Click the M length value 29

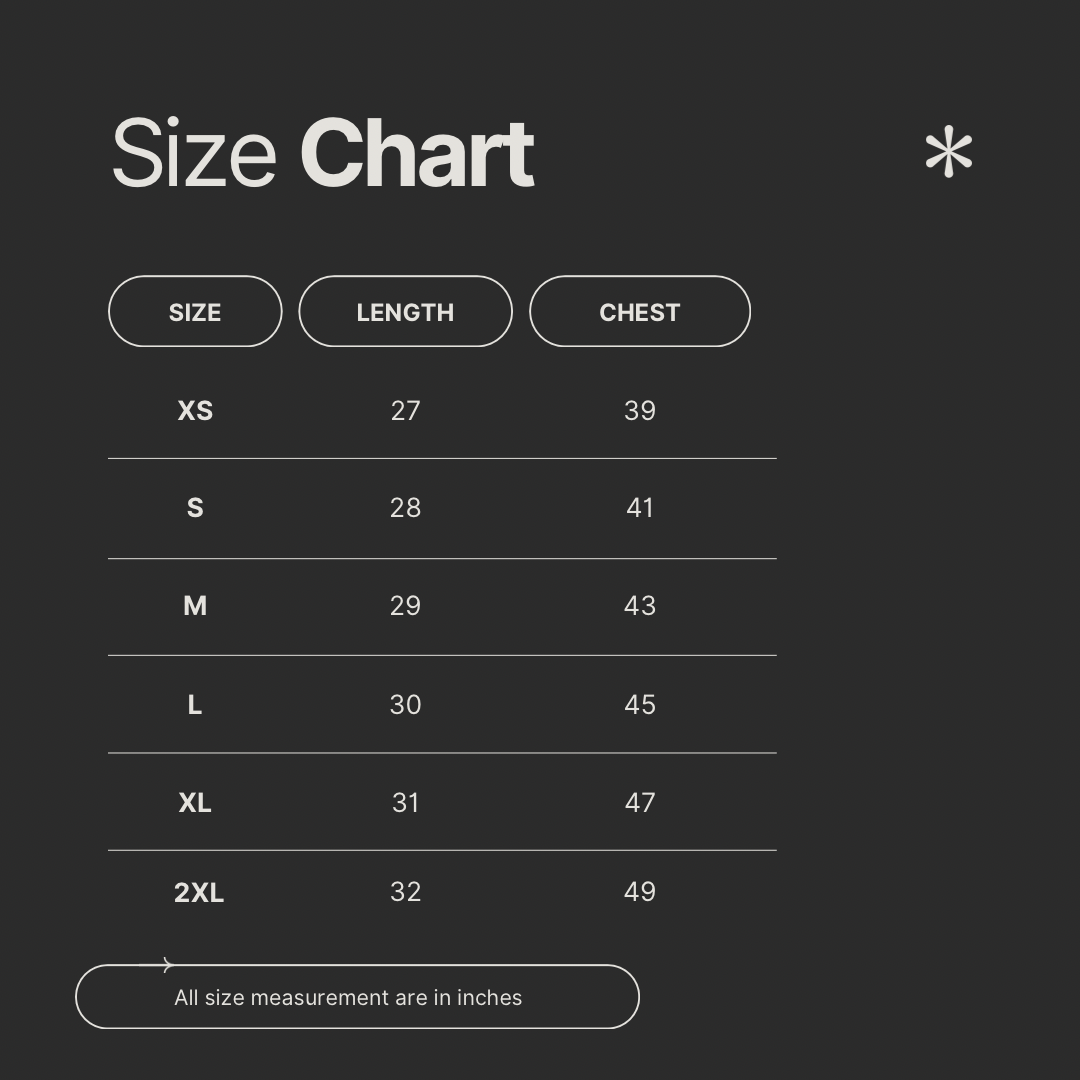coord(405,606)
